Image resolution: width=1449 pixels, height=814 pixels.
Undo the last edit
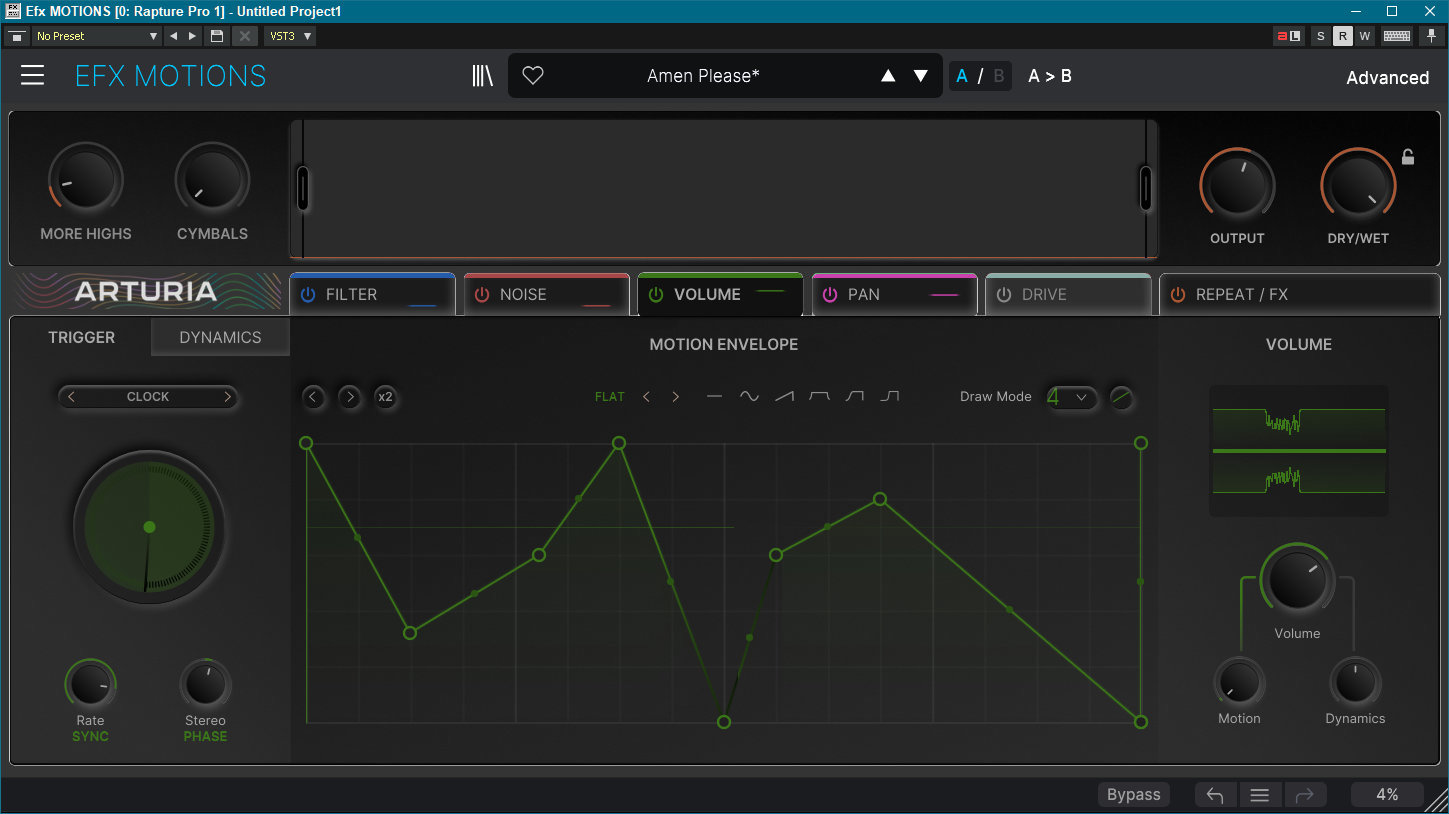1215,795
